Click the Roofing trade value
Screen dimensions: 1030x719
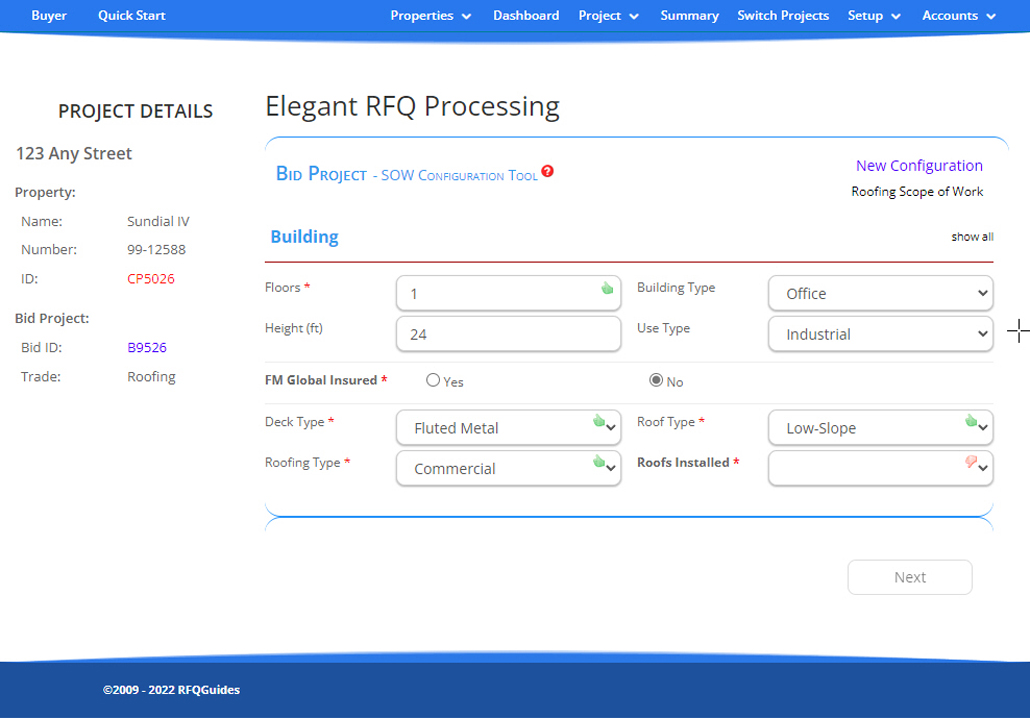pyautogui.click(x=151, y=377)
